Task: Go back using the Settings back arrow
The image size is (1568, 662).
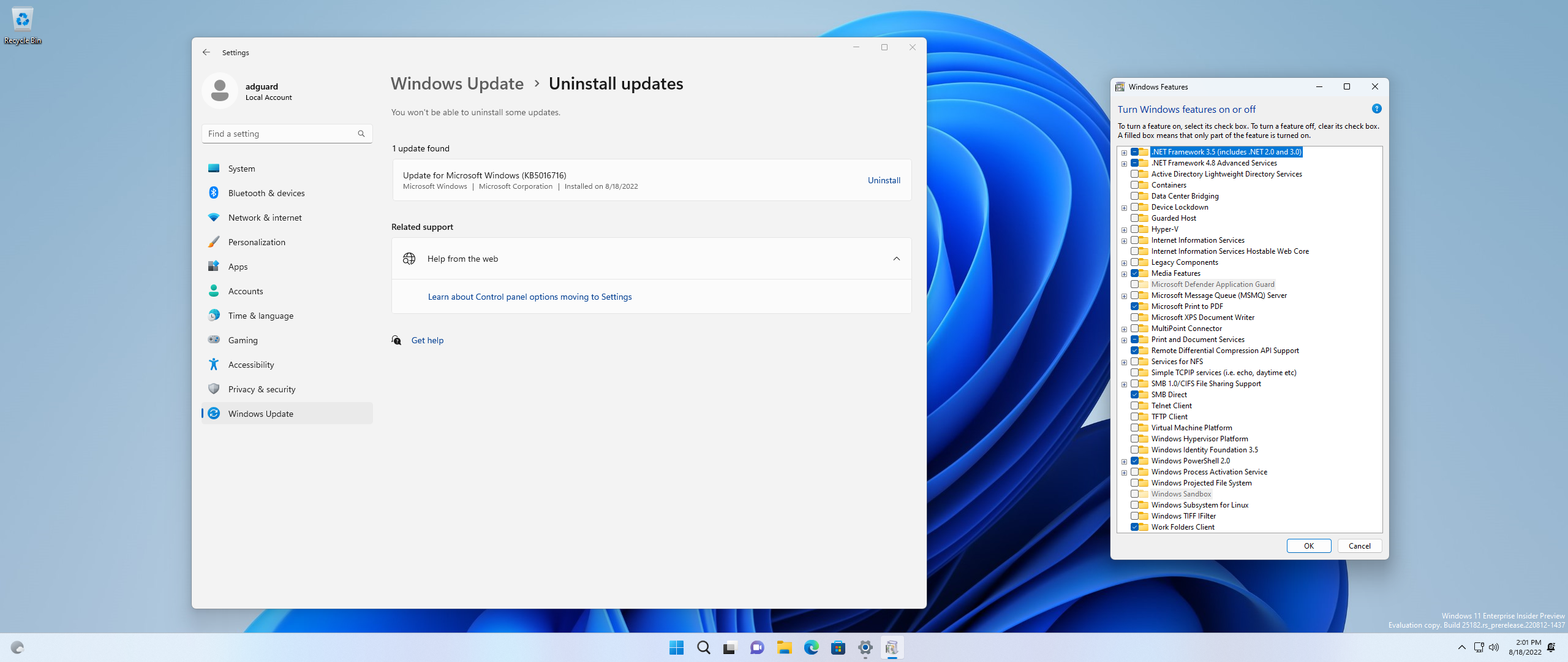Action: 206,53
